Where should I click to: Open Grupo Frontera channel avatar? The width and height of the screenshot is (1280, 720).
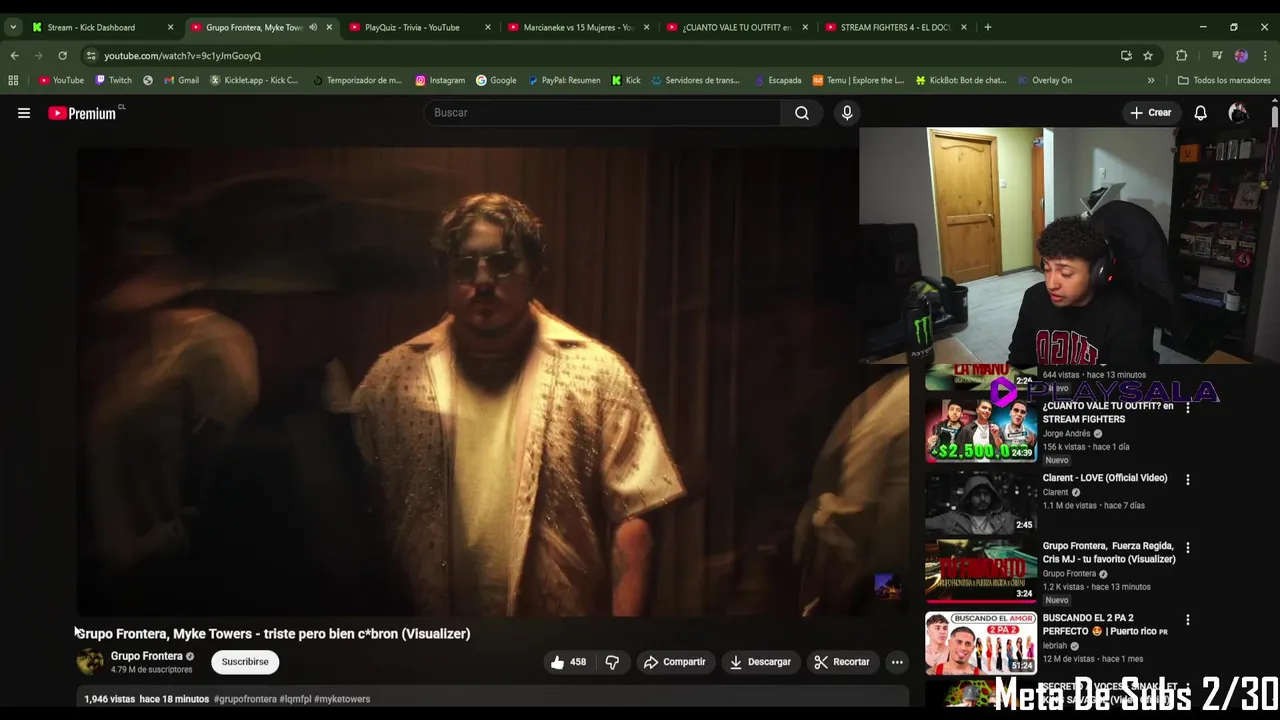(90, 662)
